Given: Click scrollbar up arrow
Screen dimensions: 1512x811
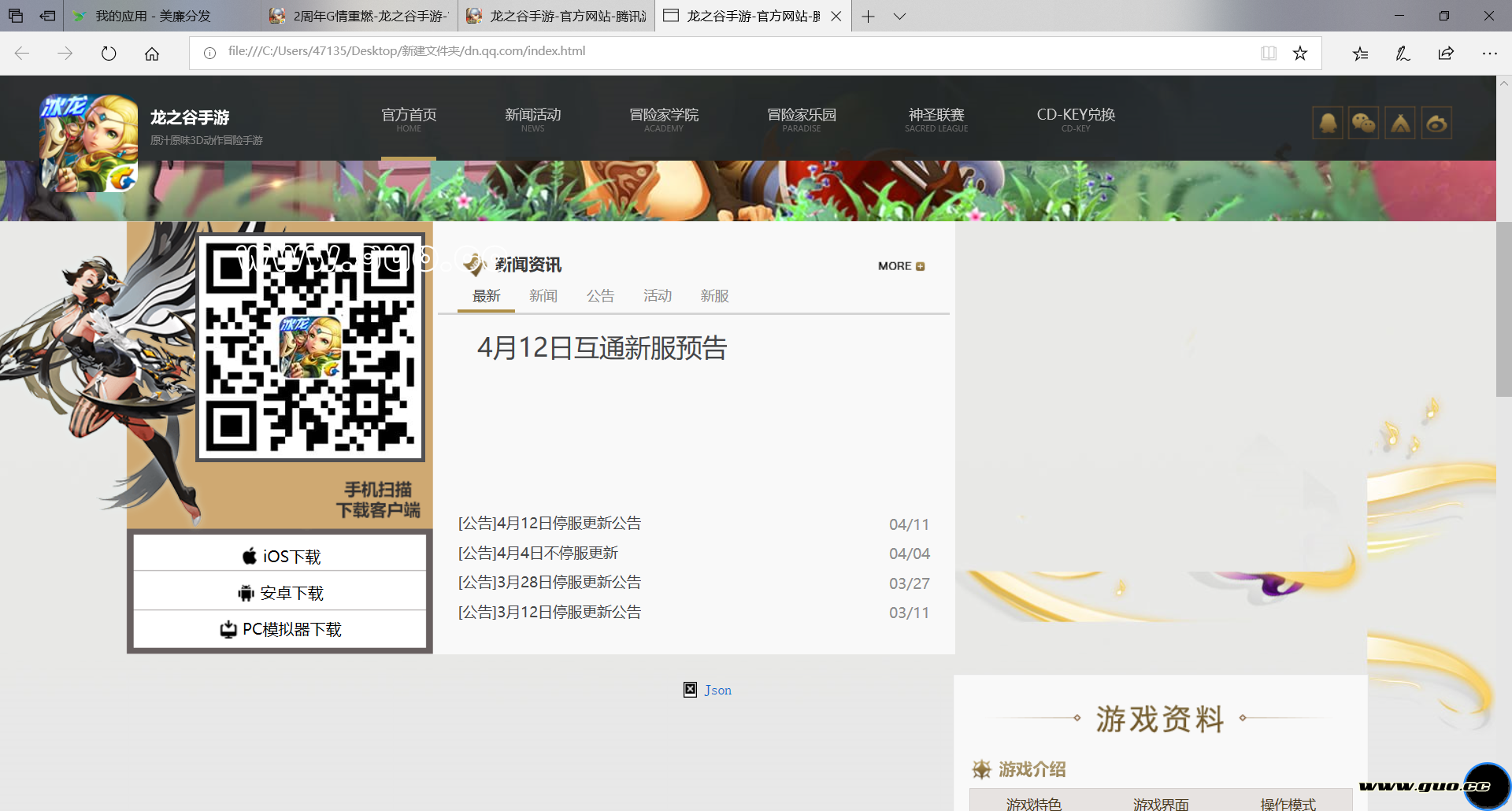Looking at the screenshot, I should 1503,83.
